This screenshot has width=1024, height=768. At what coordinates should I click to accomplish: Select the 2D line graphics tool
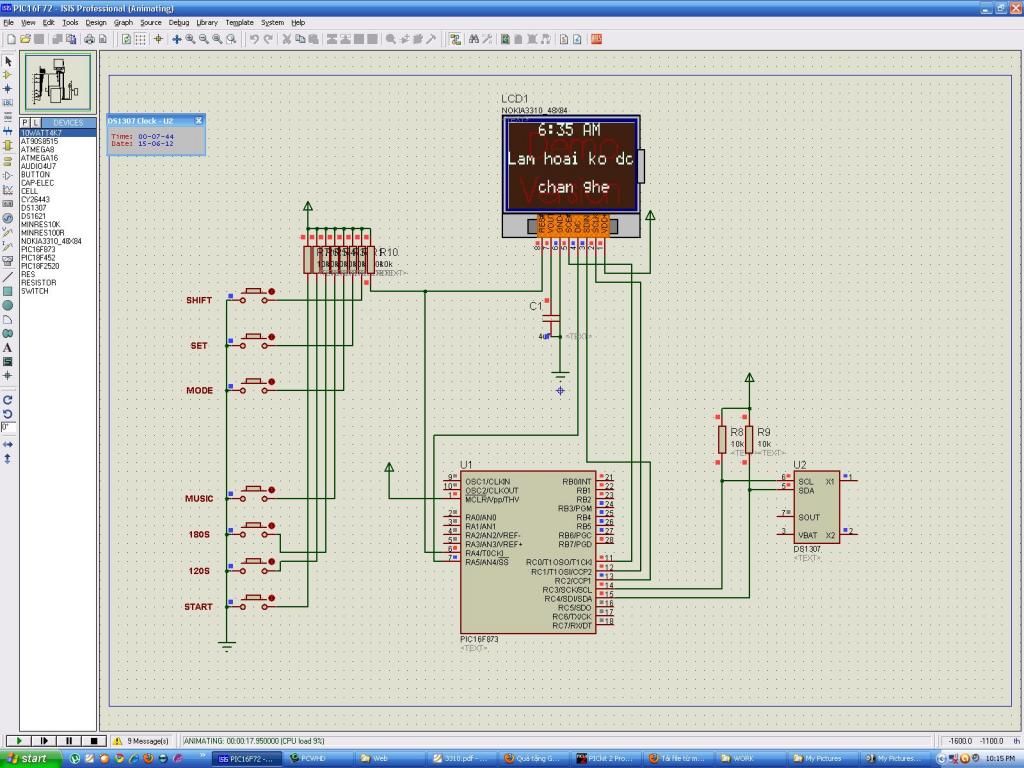tap(8, 276)
